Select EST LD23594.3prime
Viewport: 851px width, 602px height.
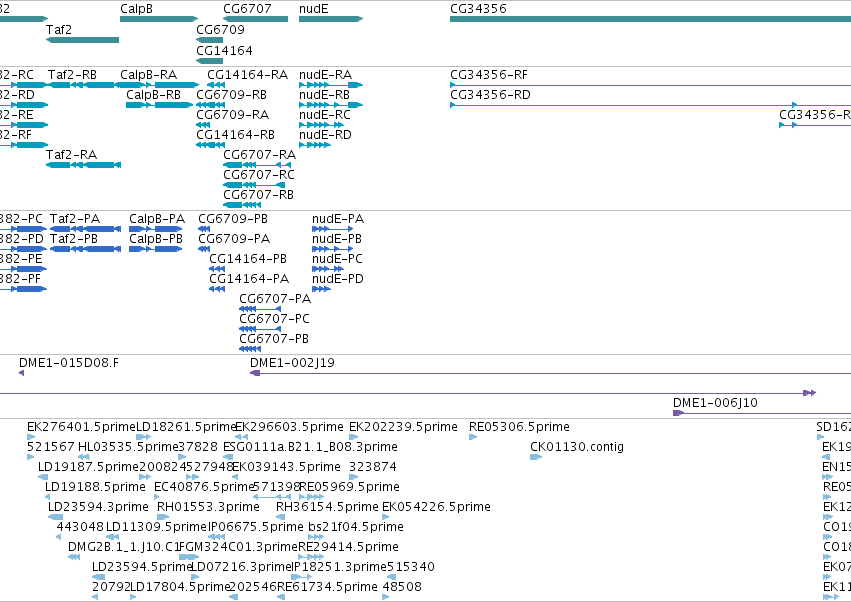[98, 507]
